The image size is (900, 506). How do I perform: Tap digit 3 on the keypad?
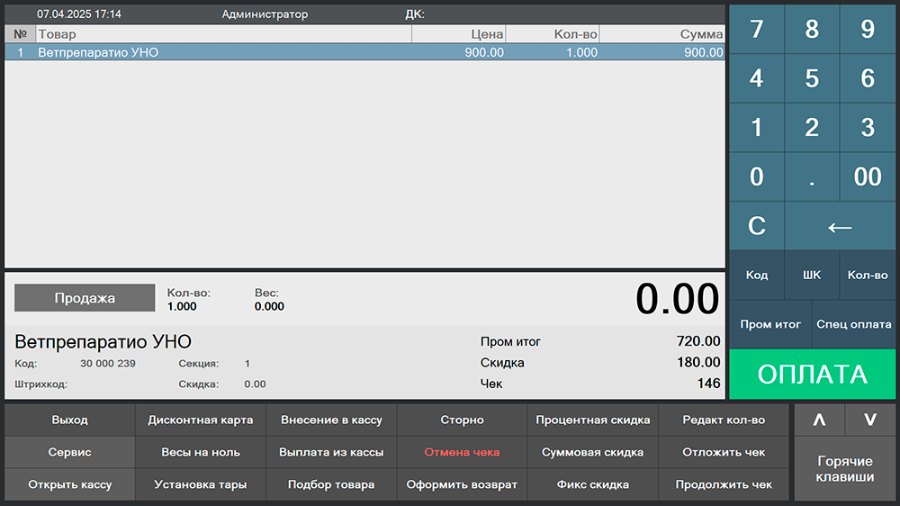pos(867,127)
